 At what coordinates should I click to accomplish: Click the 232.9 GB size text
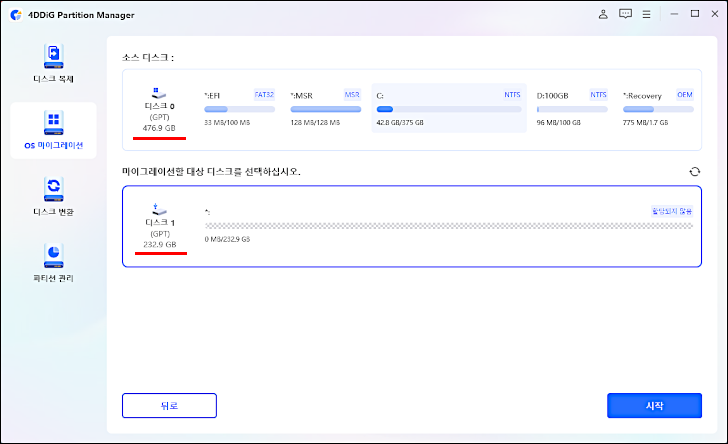(x=160, y=245)
